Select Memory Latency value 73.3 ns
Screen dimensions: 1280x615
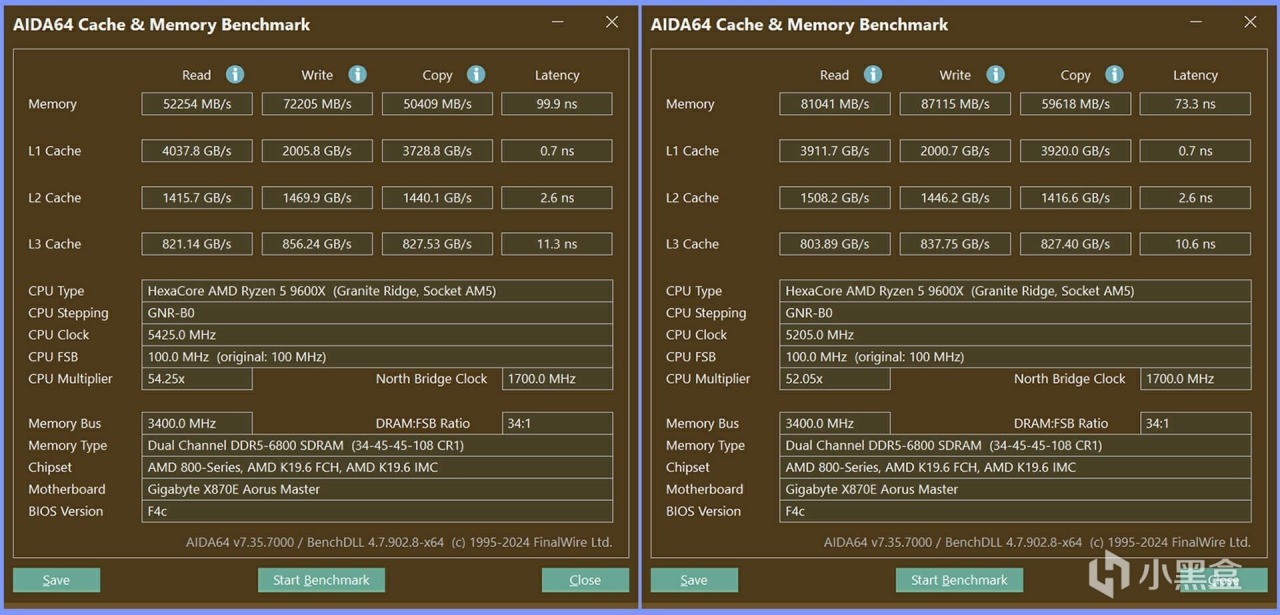1195,104
